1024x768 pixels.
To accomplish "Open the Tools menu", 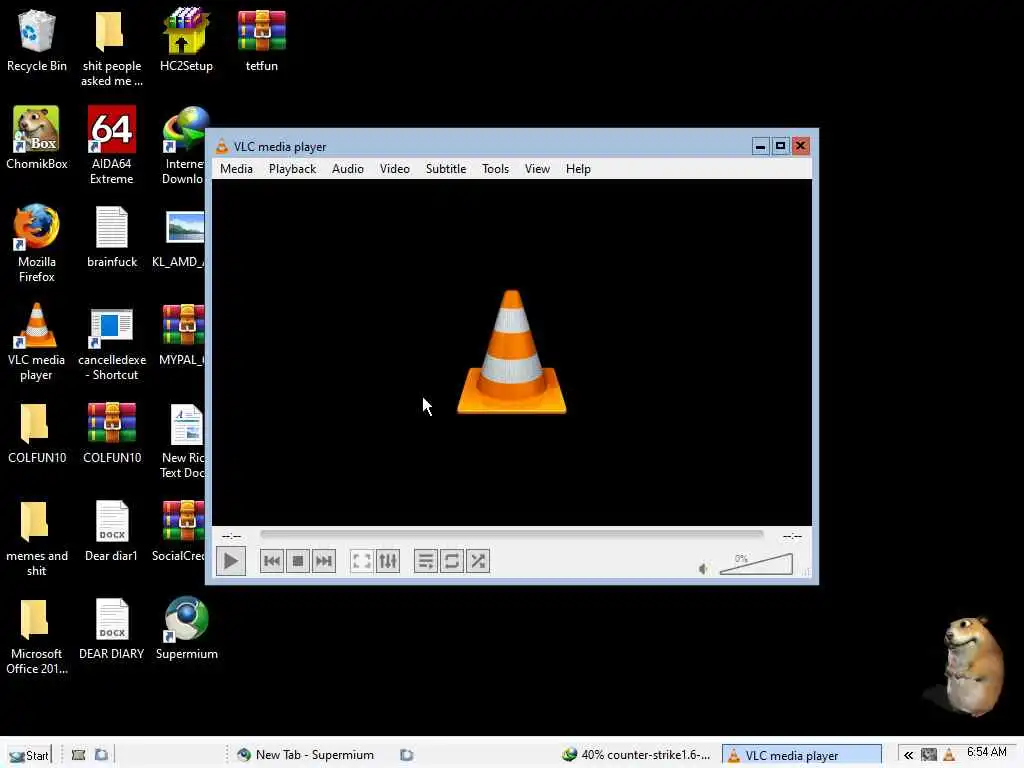I will click(495, 168).
